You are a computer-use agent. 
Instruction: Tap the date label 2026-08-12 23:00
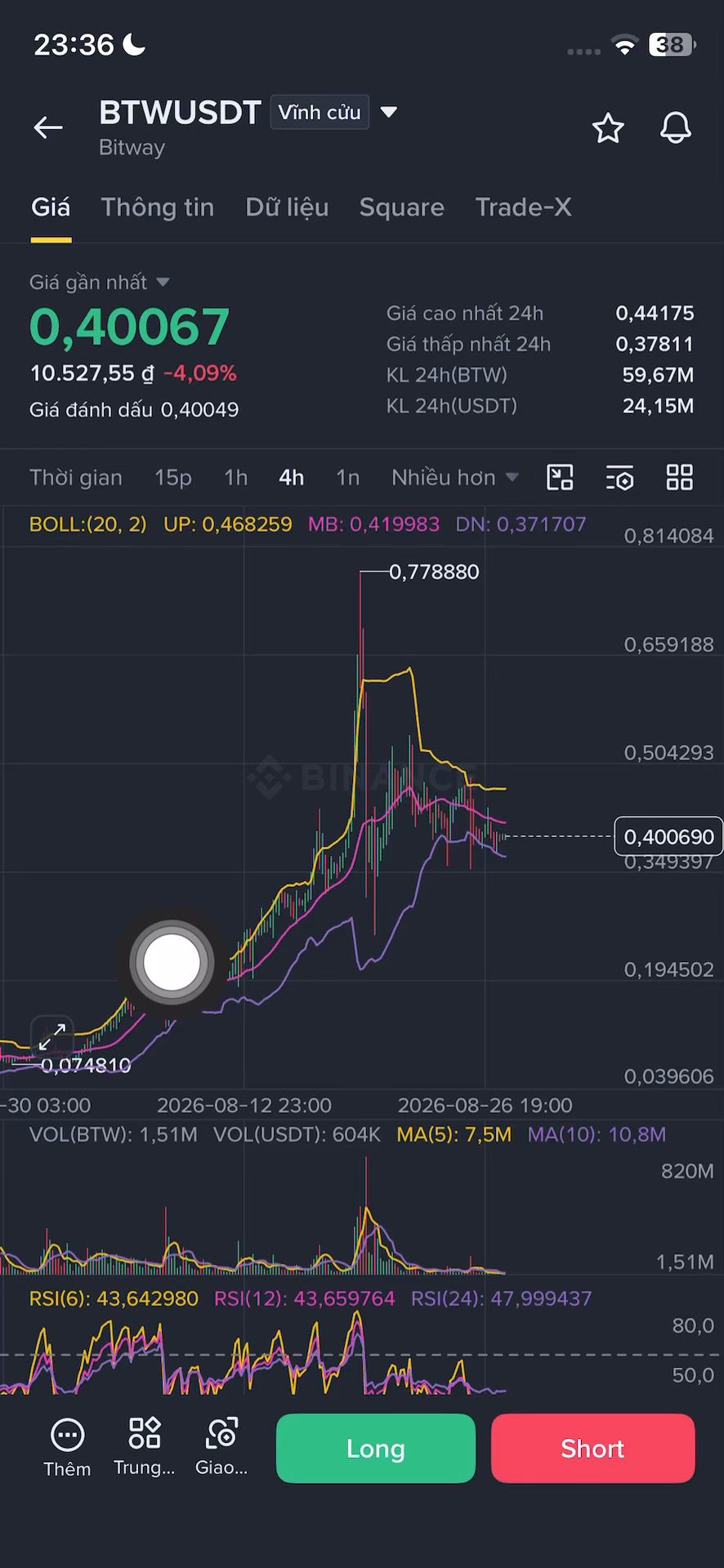pos(244,1106)
